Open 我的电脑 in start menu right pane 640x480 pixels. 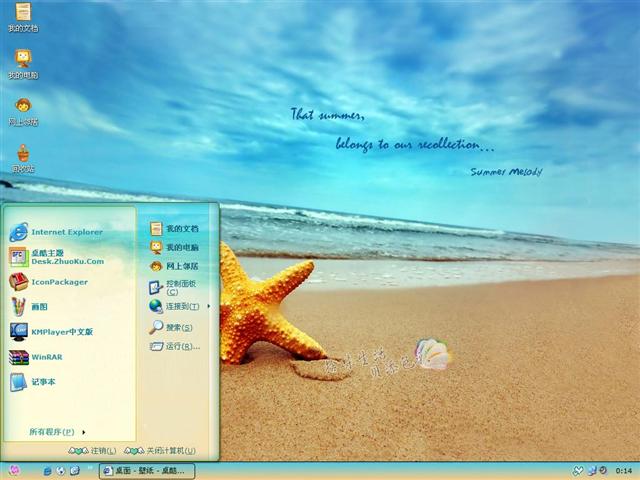click(x=174, y=247)
